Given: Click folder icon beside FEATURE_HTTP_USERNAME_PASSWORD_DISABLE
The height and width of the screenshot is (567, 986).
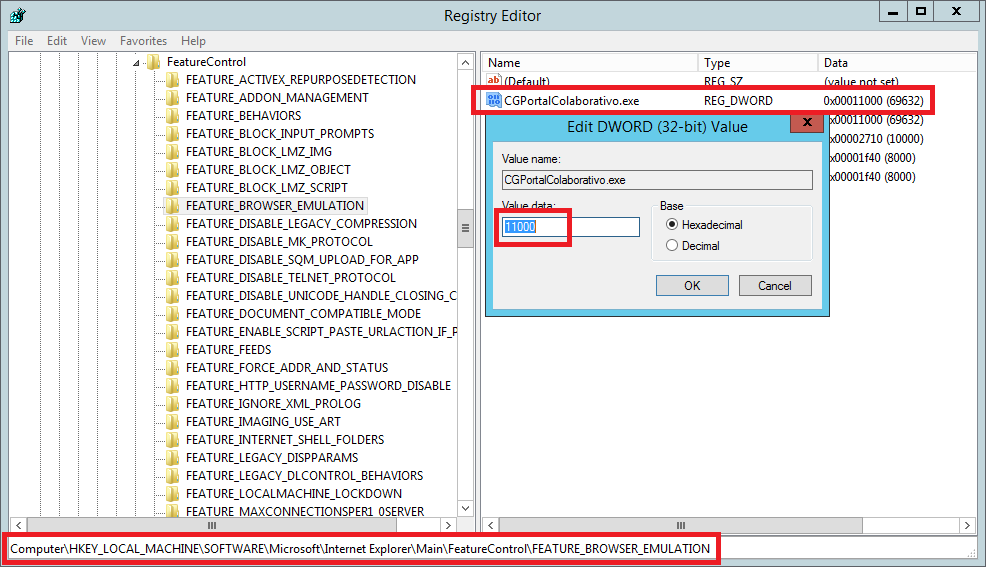Looking at the screenshot, I should [x=172, y=385].
